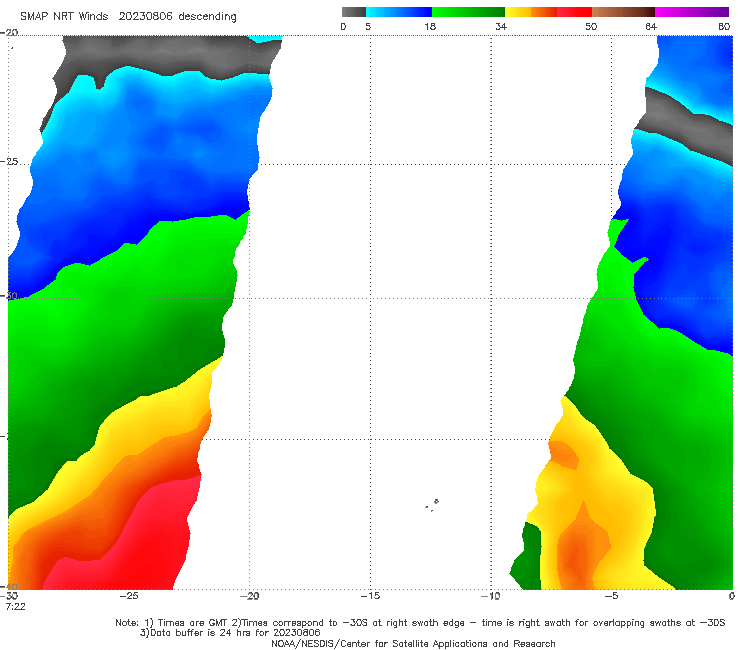The image size is (740, 650).
Task: Click the color bar label "18"
Action: pyautogui.click(x=430, y=26)
